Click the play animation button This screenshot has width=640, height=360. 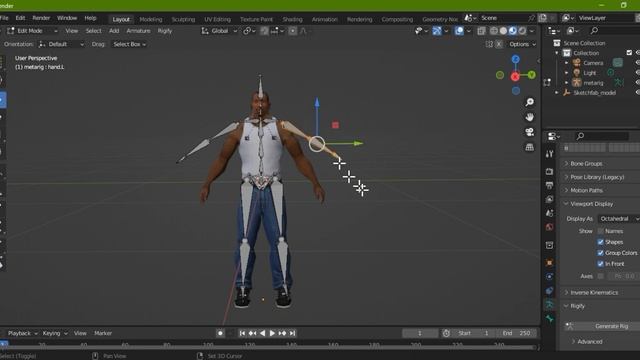click(x=272, y=333)
